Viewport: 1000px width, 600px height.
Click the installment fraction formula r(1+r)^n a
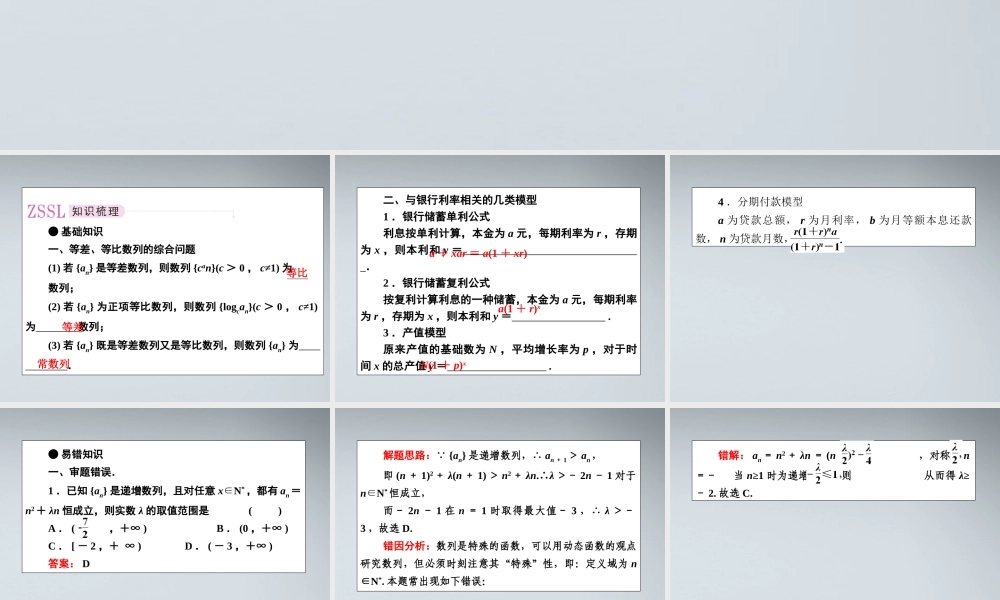click(816, 239)
